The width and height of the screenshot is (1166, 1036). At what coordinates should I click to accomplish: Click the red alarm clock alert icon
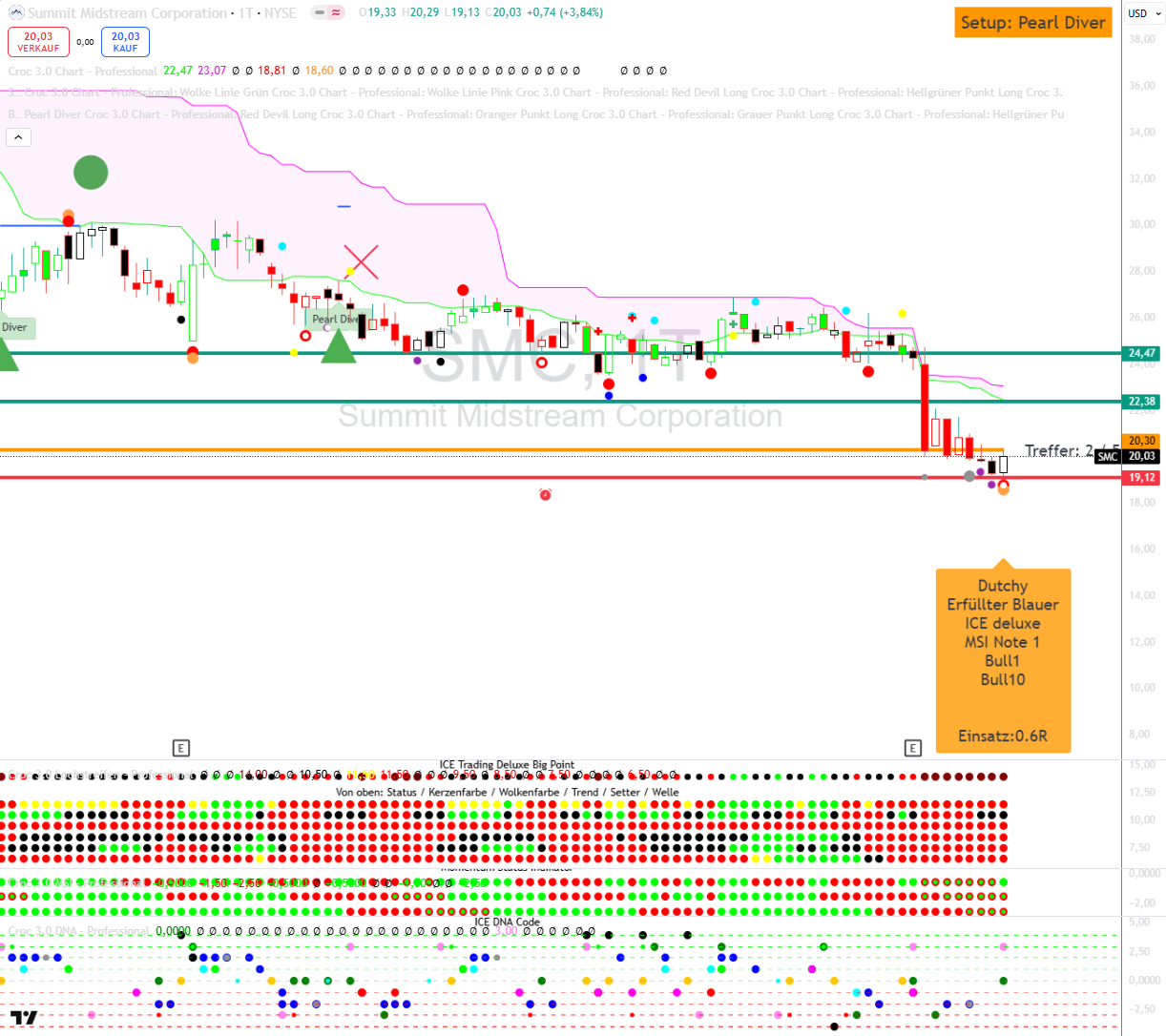[x=545, y=494]
